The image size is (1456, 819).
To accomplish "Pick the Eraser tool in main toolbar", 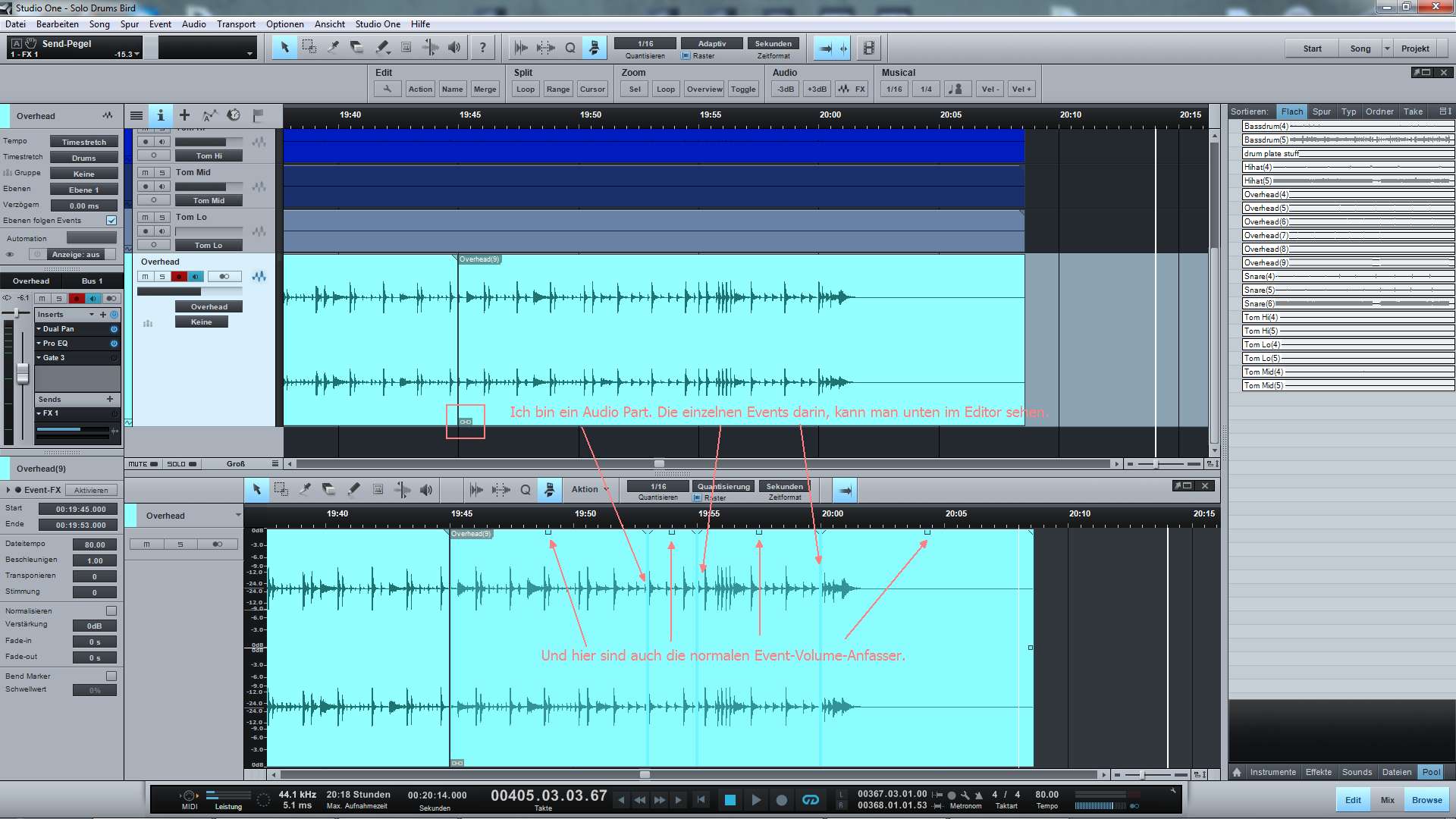I will click(357, 48).
